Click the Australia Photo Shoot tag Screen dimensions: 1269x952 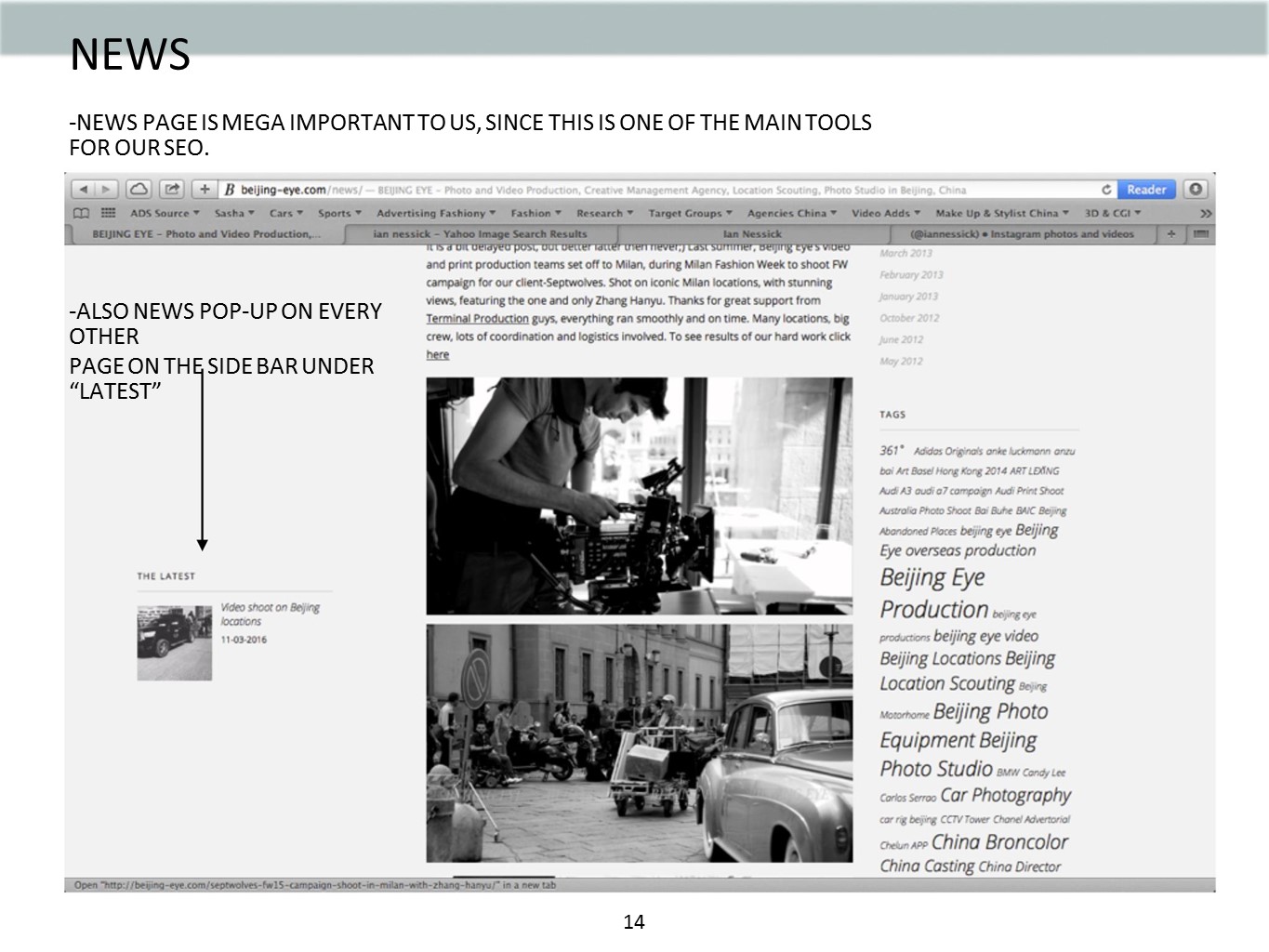pos(925,510)
